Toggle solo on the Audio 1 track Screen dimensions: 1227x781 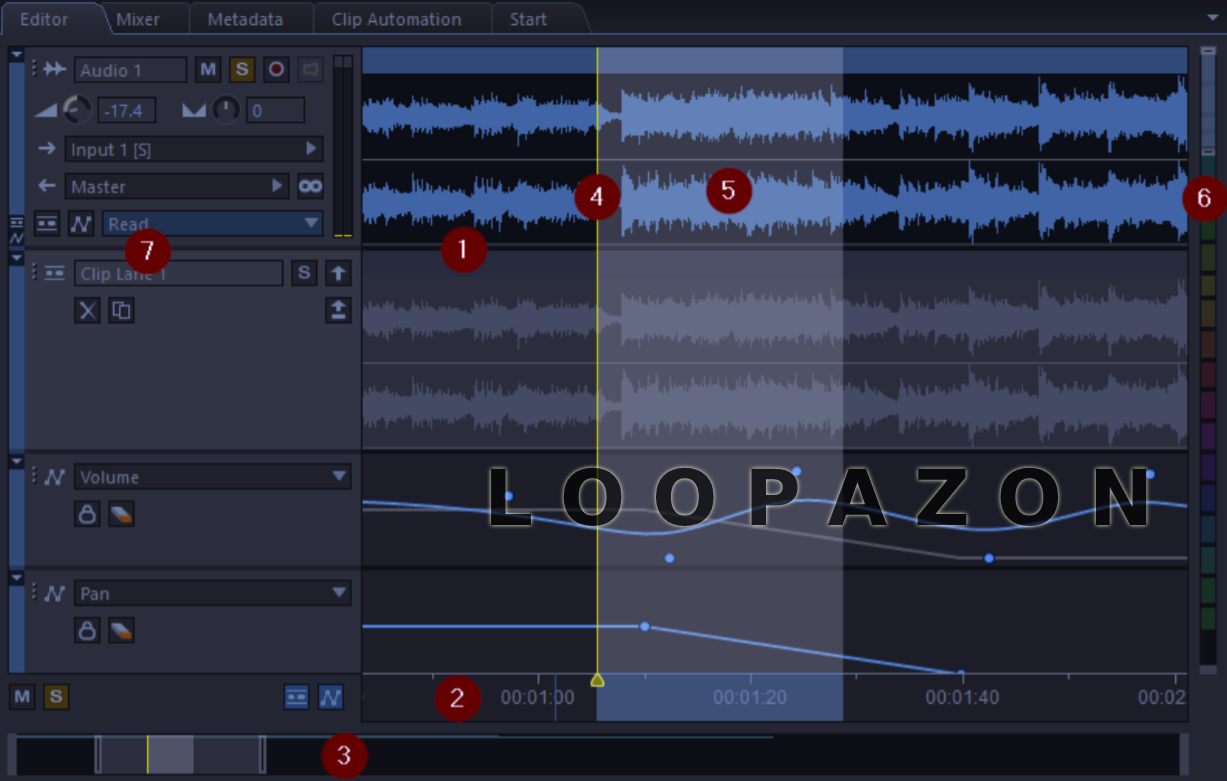(242, 69)
